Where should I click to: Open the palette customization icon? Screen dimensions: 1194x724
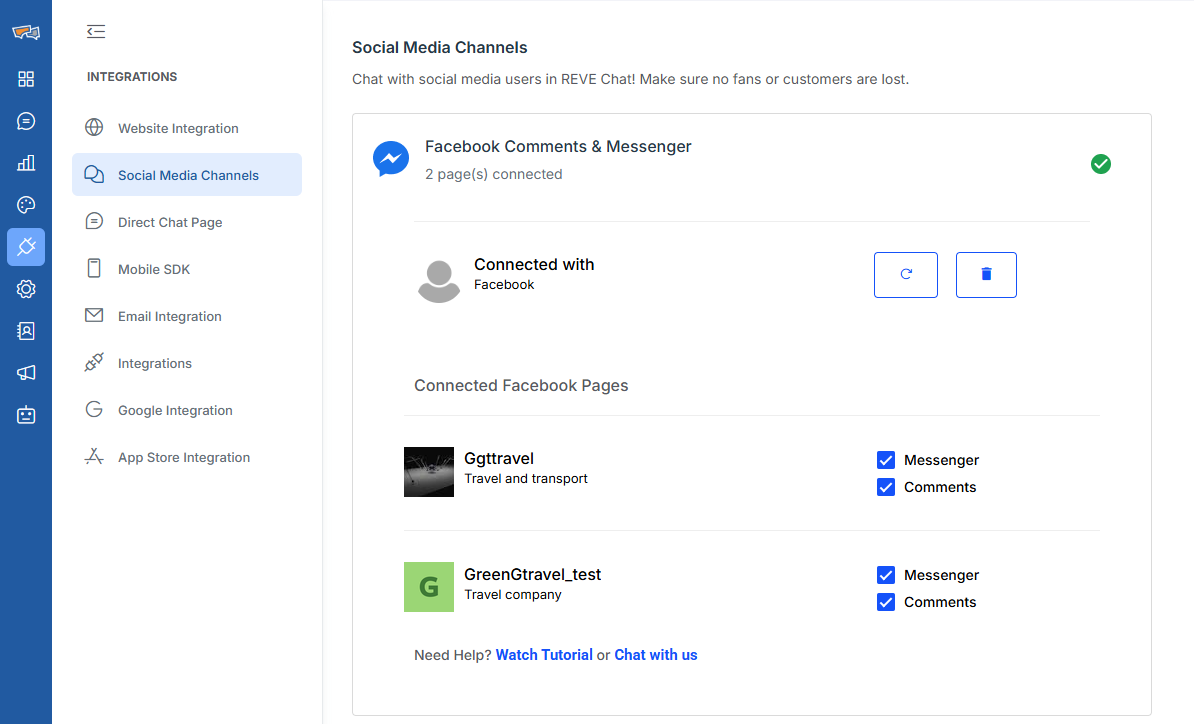click(26, 205)
